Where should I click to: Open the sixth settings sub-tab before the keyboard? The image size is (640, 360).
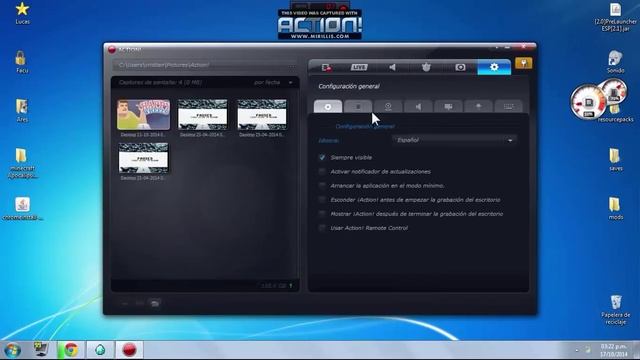click(x=478, y=107)
